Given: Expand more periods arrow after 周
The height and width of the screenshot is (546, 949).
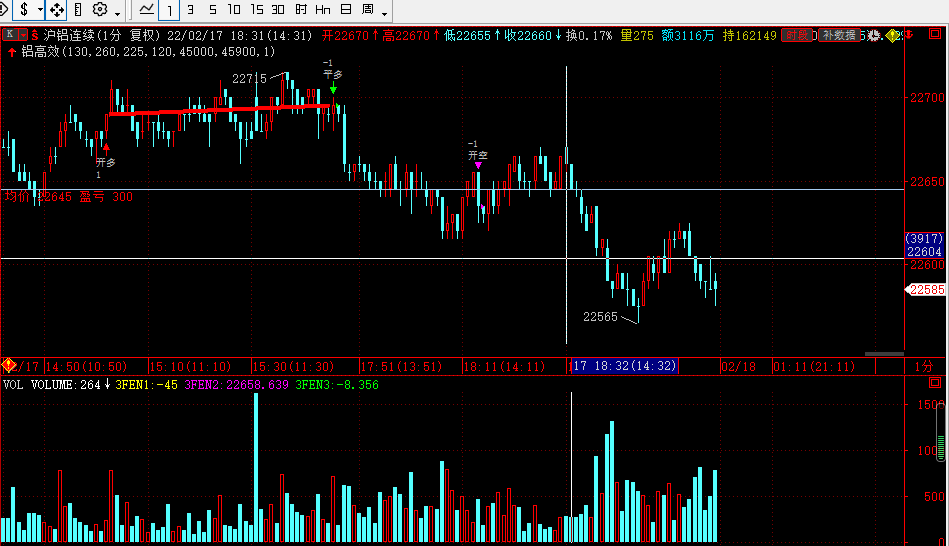Looking at the screenshot, I should click(x=384, y=13).
